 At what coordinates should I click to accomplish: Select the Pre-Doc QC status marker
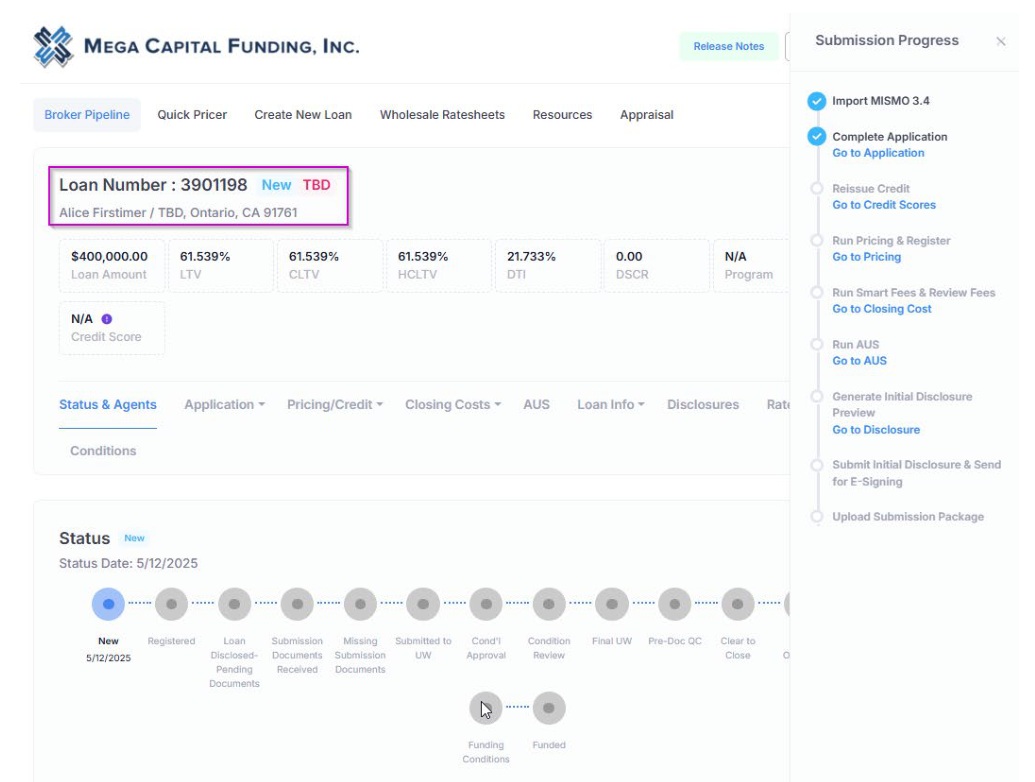(x=675, y=604)
